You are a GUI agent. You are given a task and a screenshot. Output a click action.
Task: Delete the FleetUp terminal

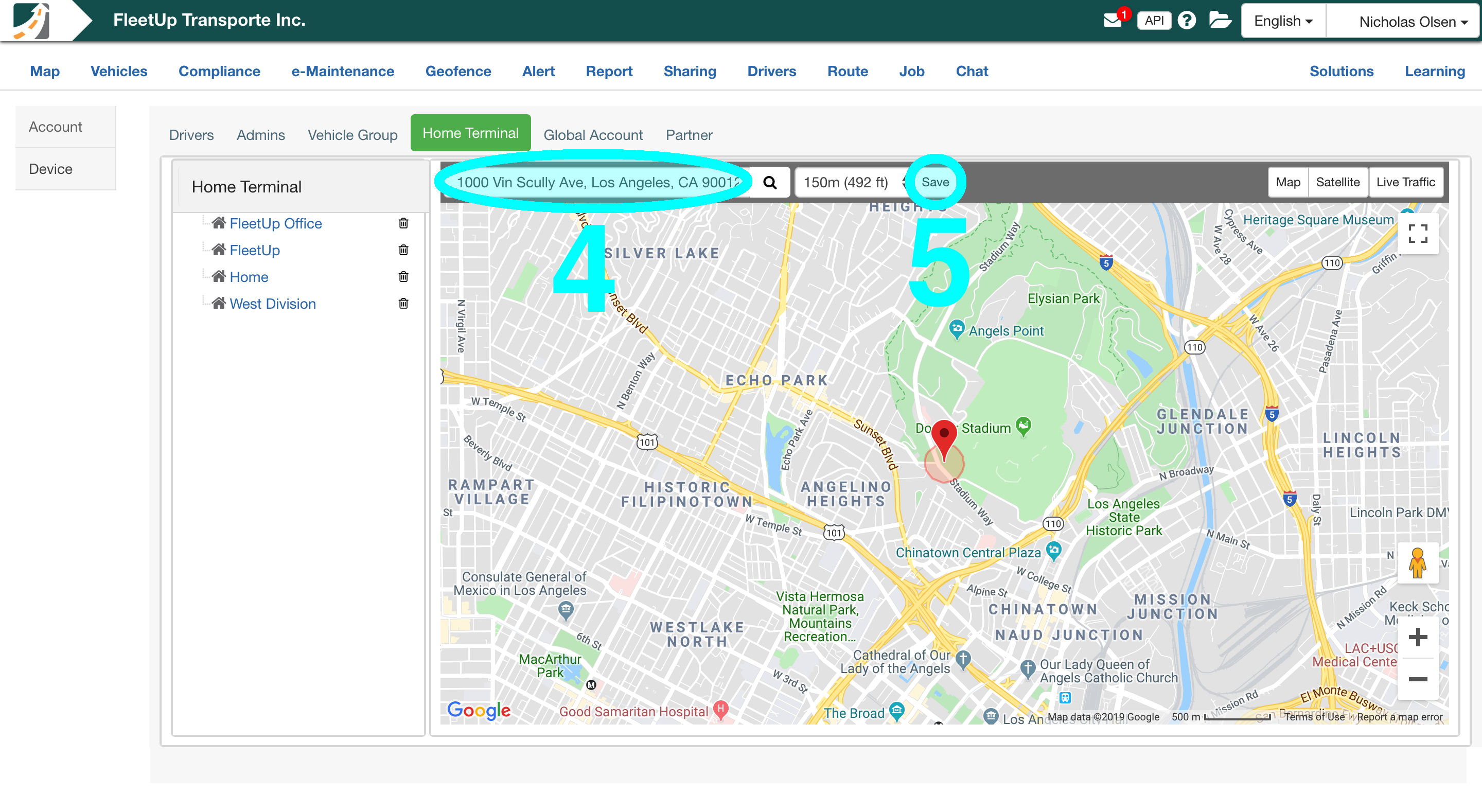click(403, 250)
